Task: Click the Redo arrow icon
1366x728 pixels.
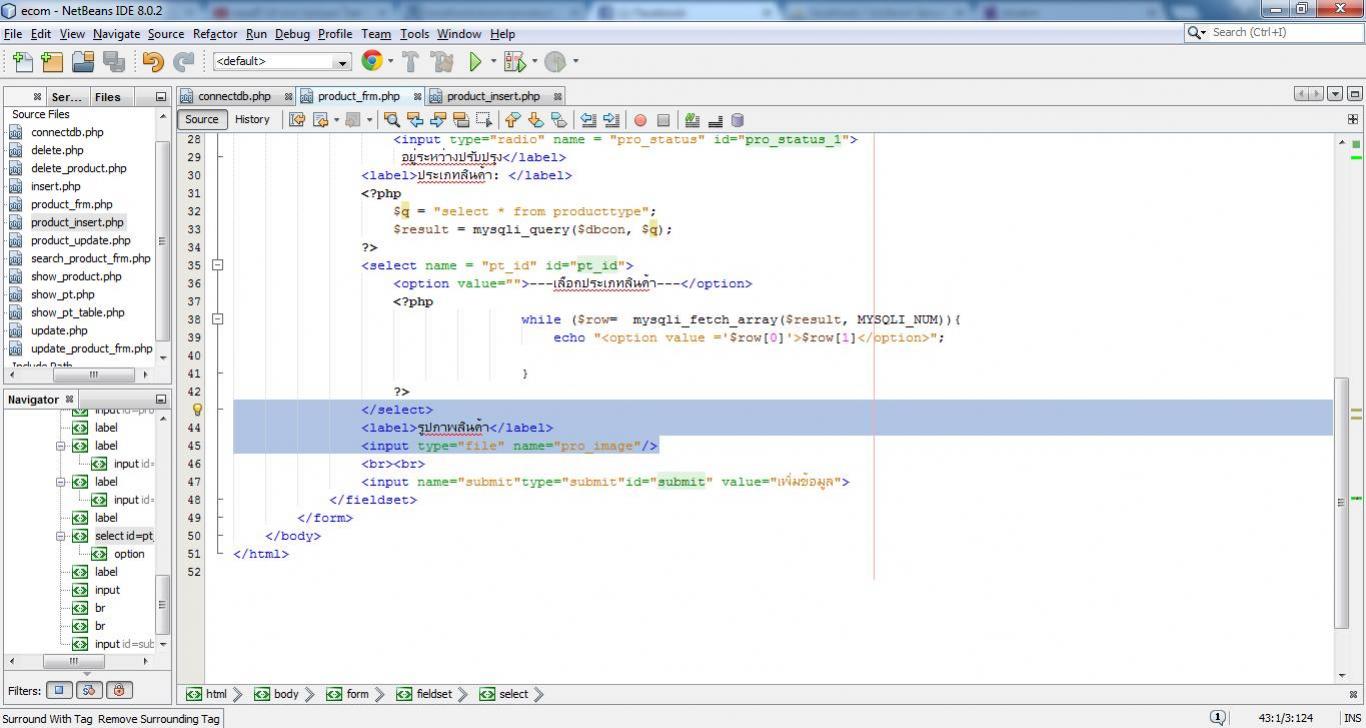Action: (184, 62)
